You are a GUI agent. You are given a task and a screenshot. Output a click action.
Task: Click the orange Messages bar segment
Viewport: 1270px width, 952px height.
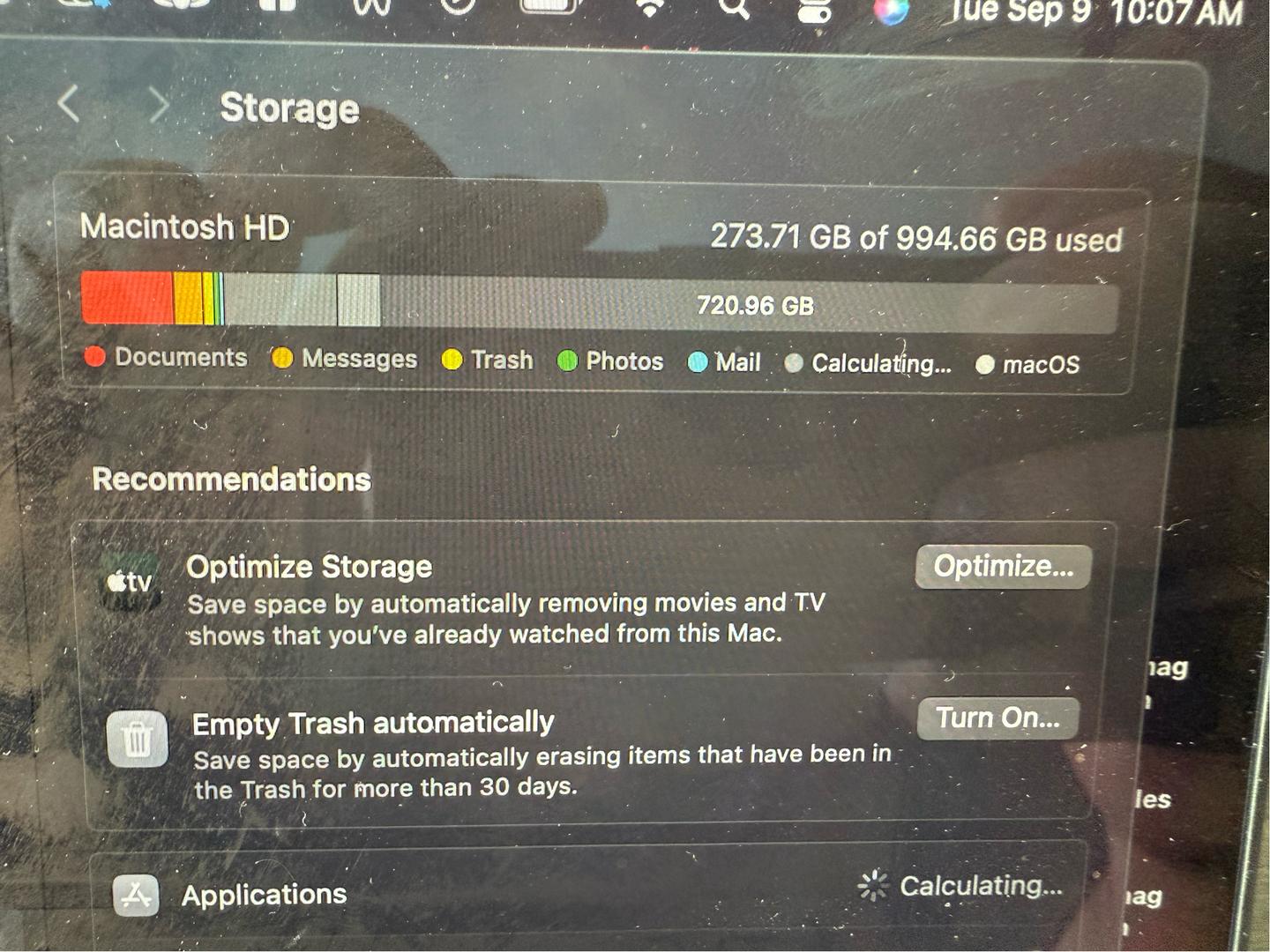188,299
